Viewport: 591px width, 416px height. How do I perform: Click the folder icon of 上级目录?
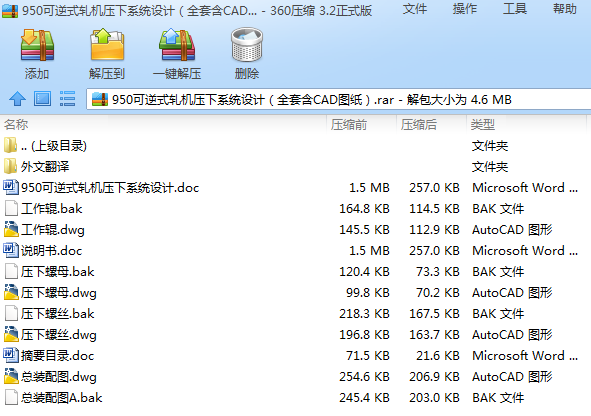click(11, 145)
